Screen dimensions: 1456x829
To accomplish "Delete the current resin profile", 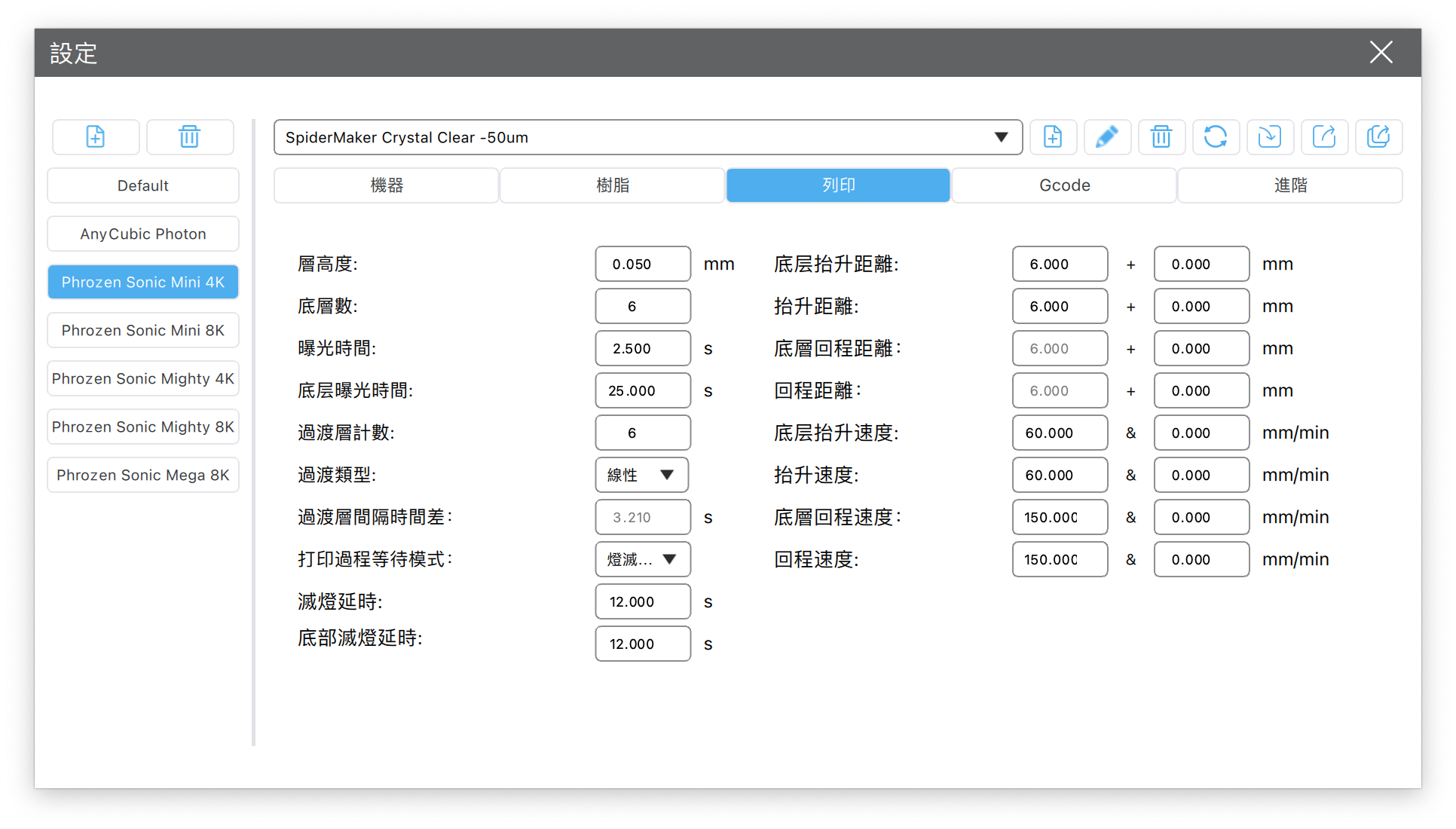I will tap(1161, 137).
